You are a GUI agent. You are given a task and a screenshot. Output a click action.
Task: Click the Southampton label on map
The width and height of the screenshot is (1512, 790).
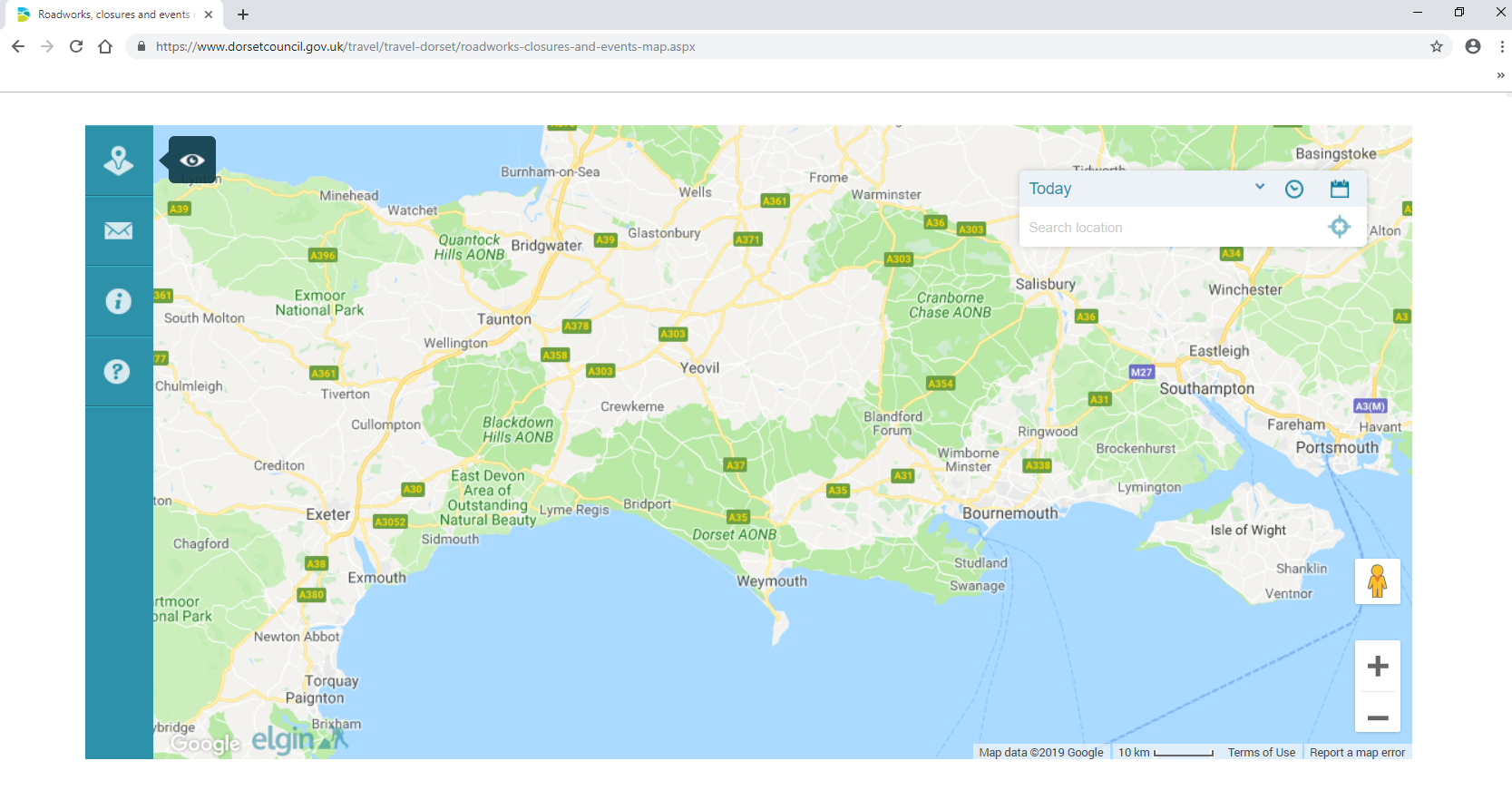tap(1207, 389)
